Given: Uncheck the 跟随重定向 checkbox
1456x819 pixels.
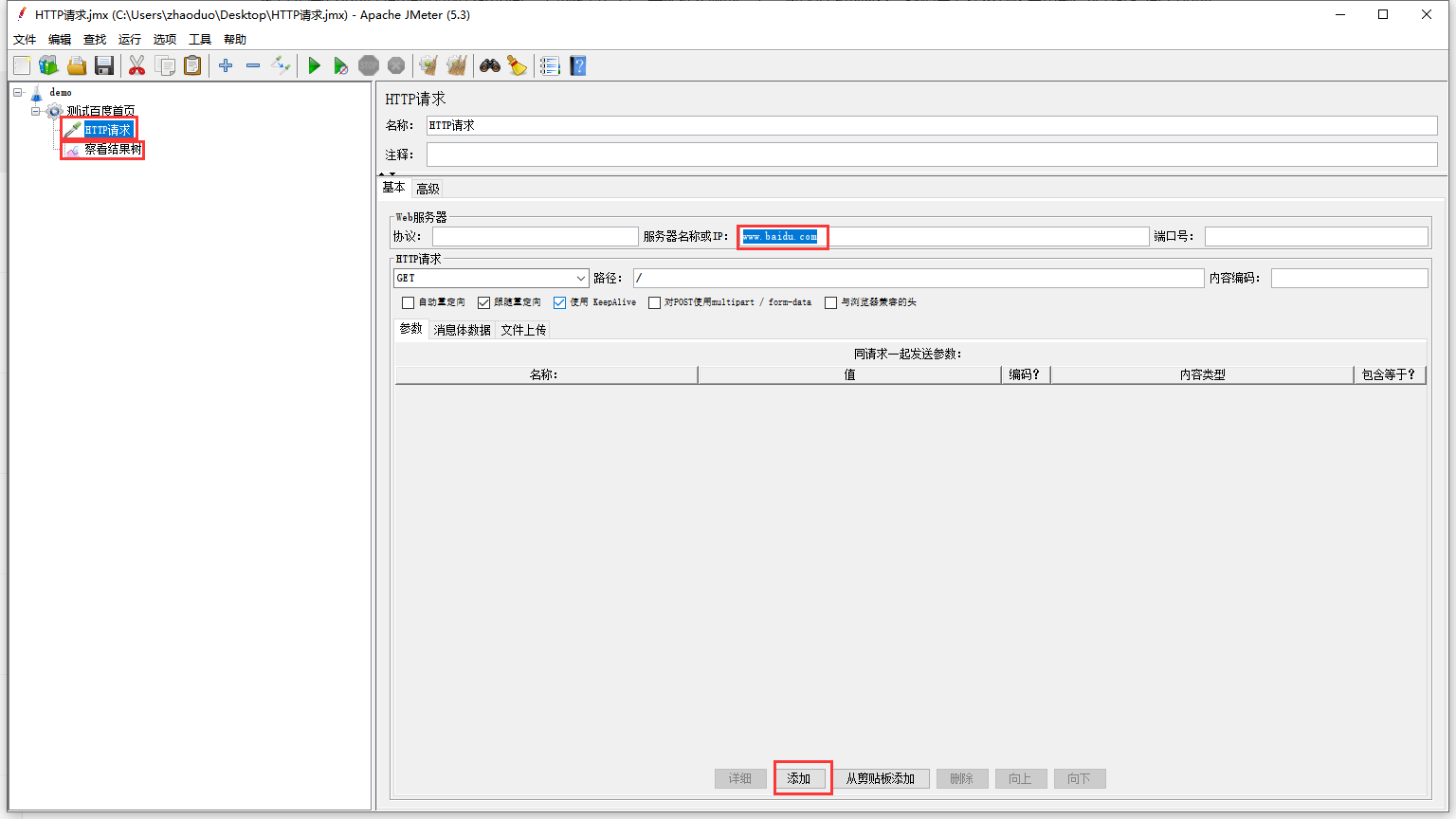Looking at the screenshot, I should (484, 302).
